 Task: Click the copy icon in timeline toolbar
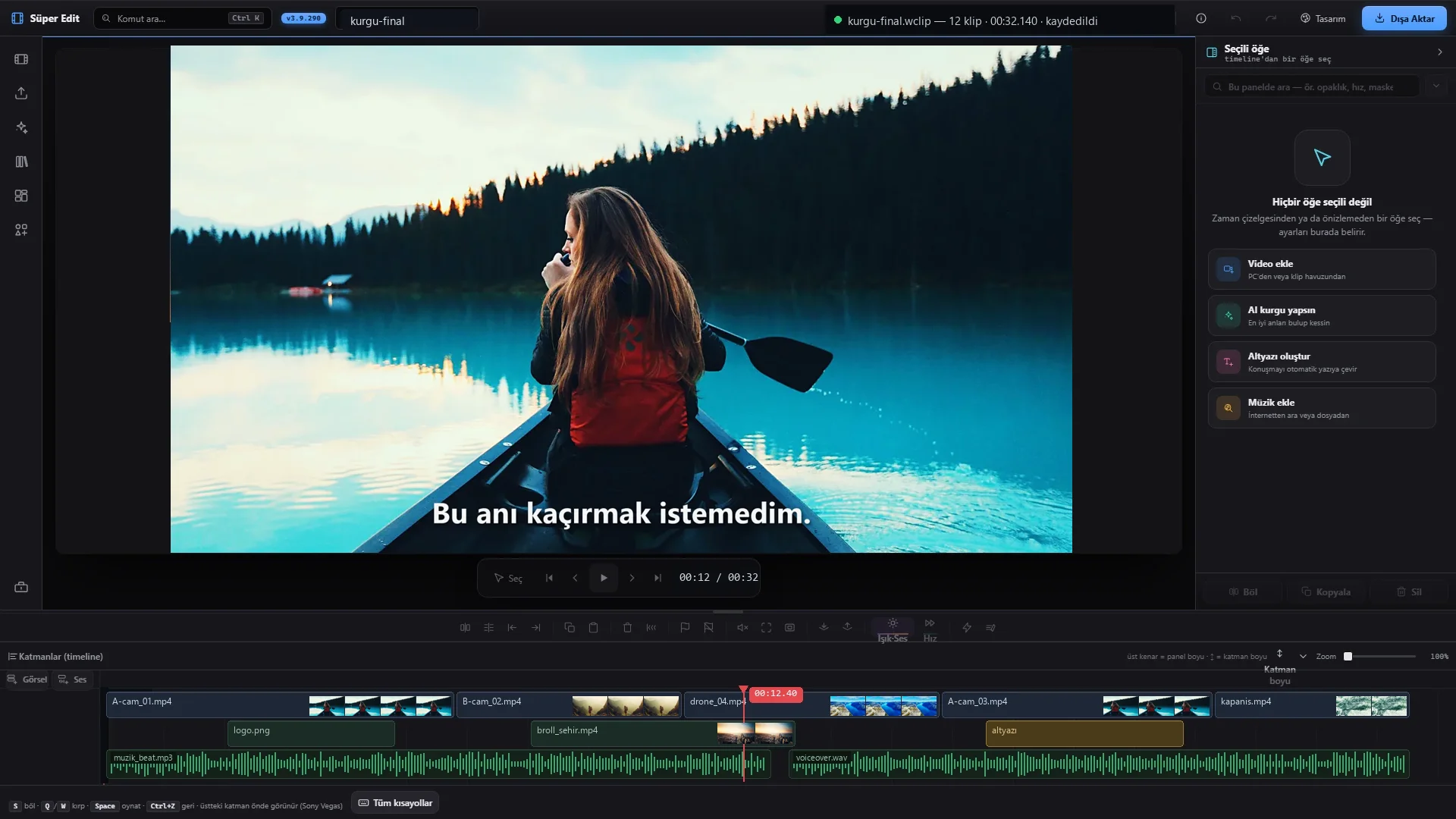tap(570, 628)
